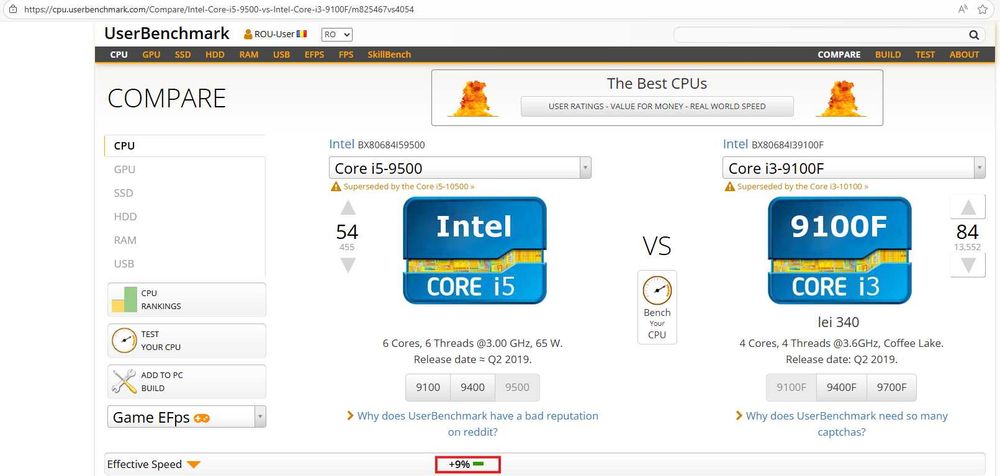
Task: Click the UserBenchmark logo
Action: [x=166, y=34]
